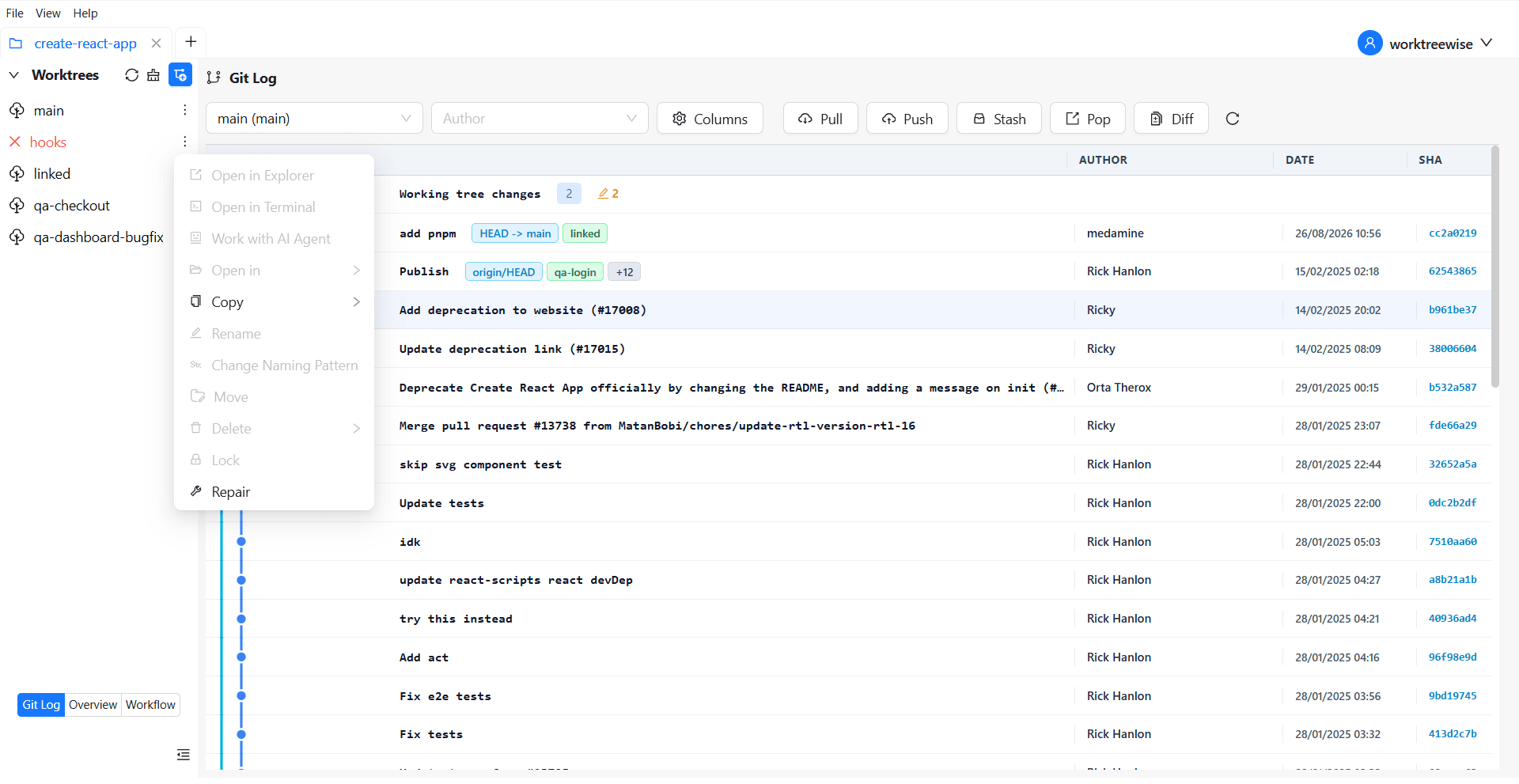Collapse the sidebar panel
Viewport: 1519px width, 784px height.
tap(184, 755)
